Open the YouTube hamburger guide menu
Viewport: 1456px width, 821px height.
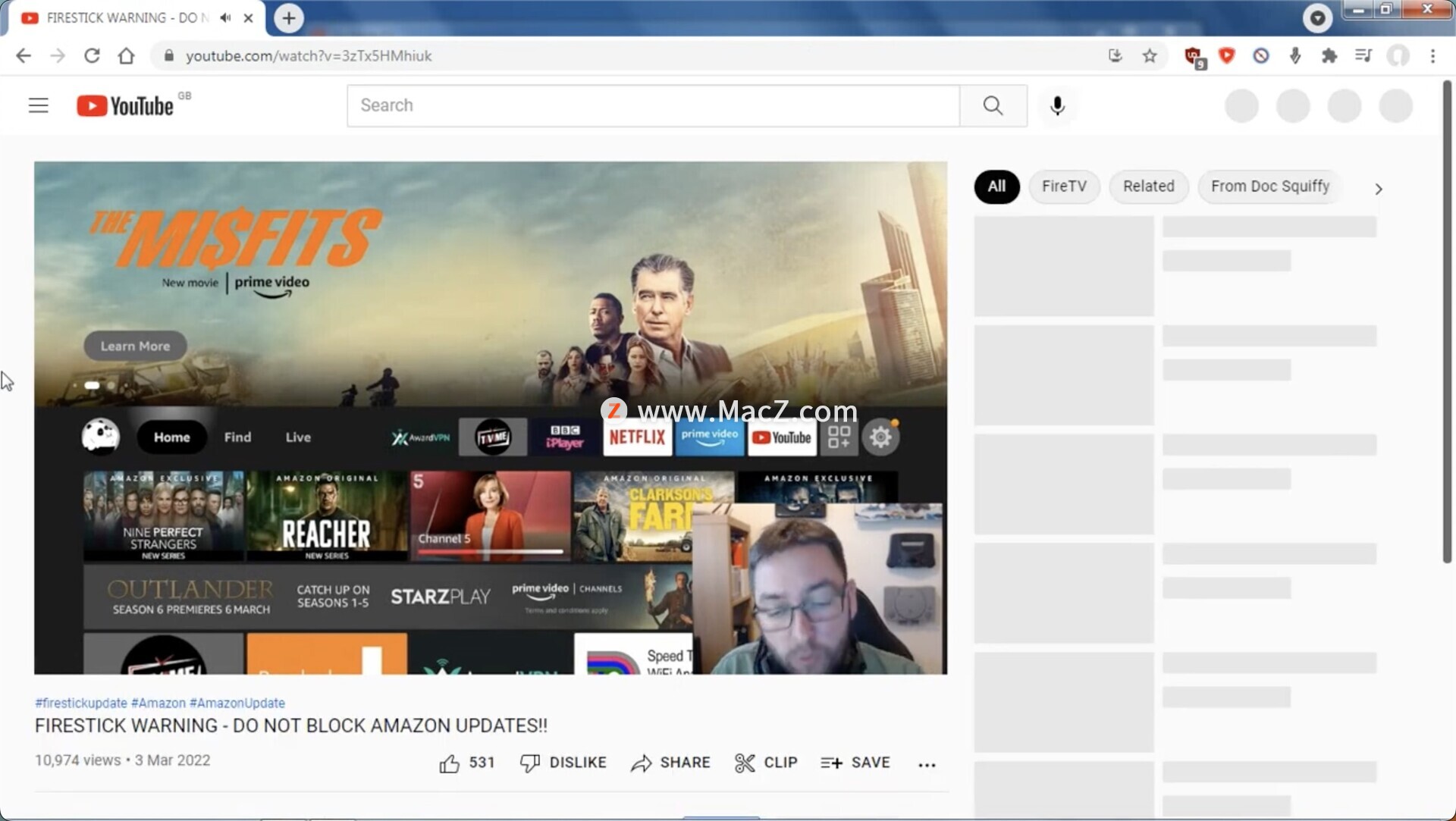(x=39, y=105)
